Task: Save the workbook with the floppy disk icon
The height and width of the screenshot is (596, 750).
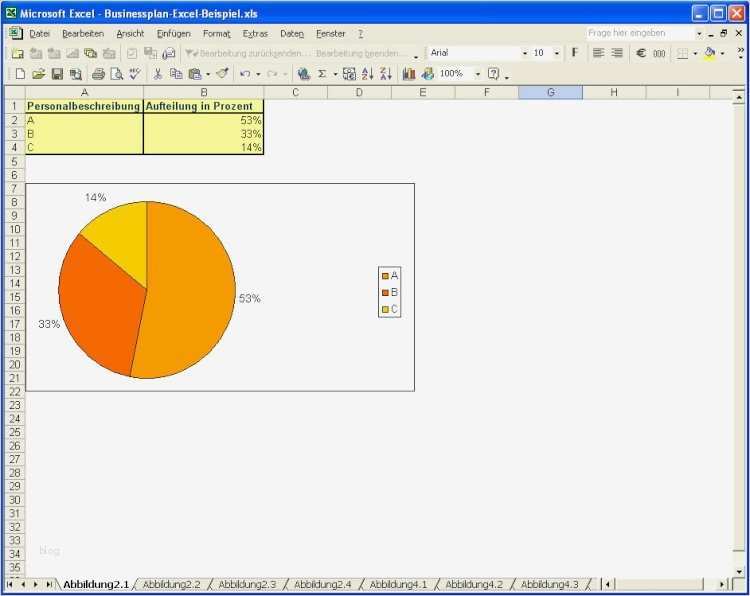Action: pyautogui.click(x=57, y=74)
